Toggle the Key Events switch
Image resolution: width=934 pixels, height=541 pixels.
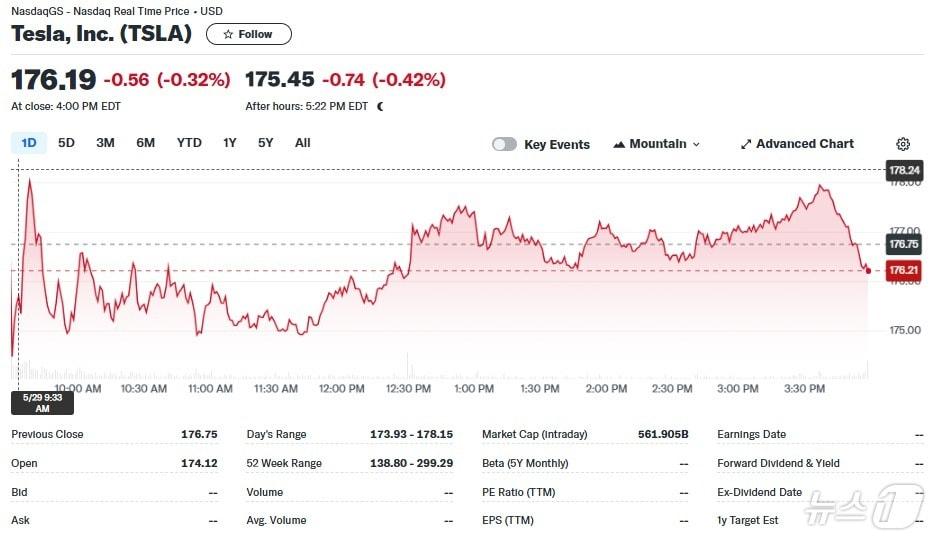tap(504, 144)
